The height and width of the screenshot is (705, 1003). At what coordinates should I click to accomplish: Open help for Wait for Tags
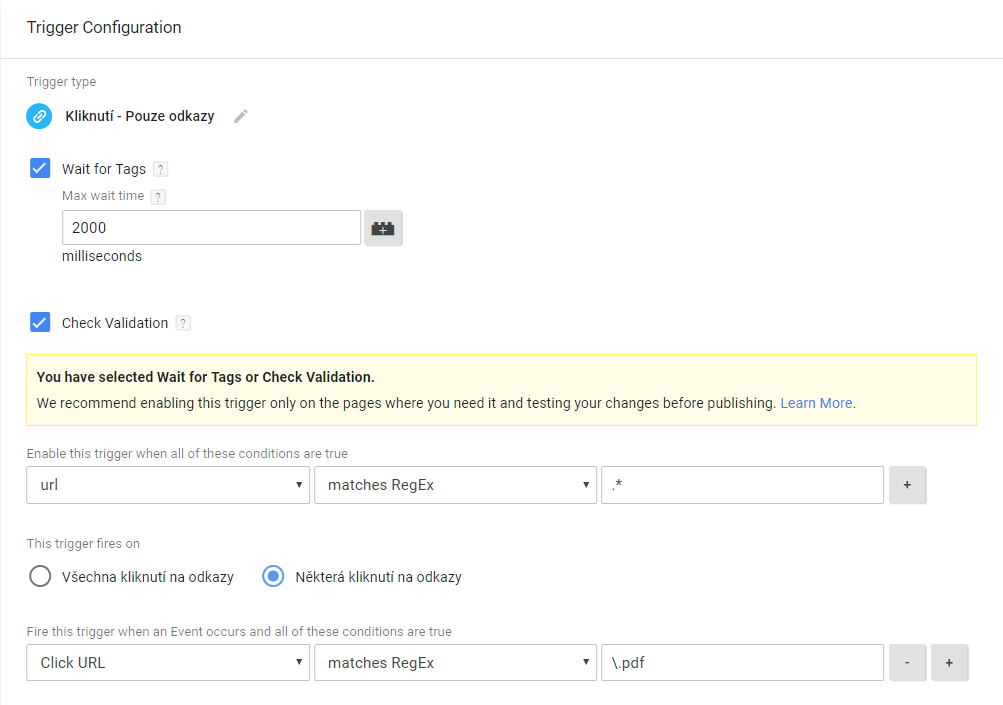pos(161,170)
